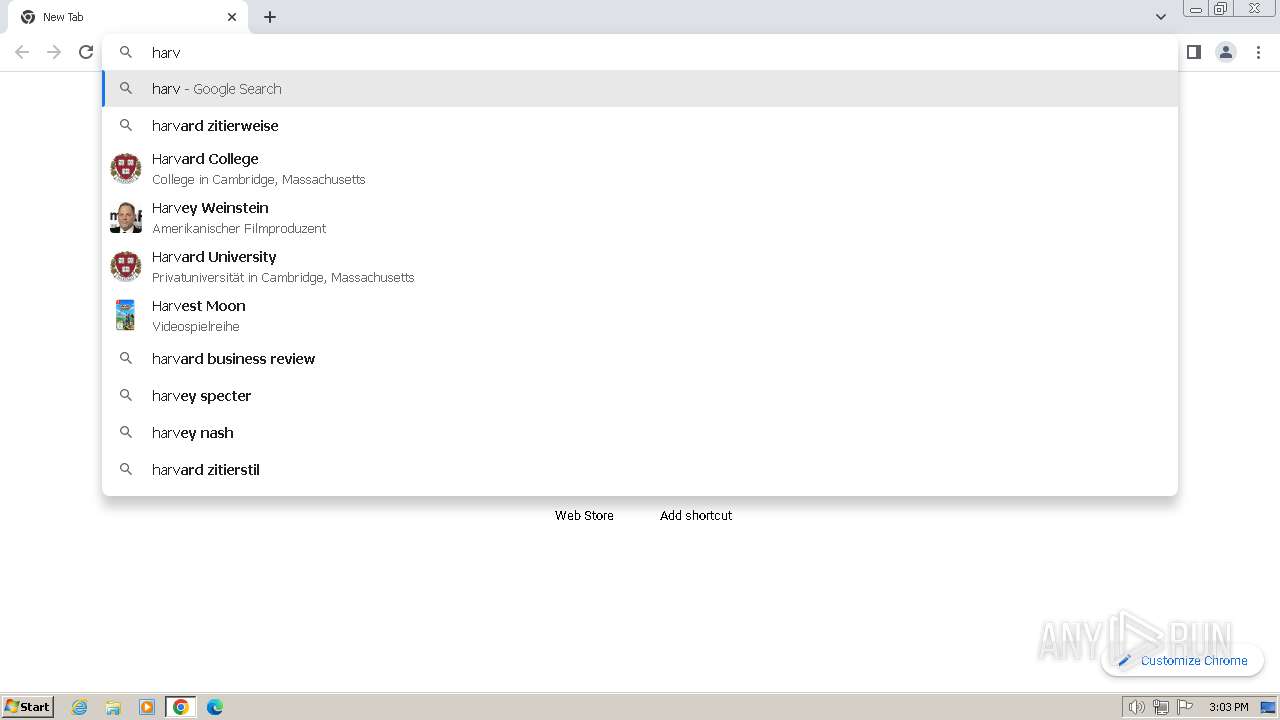1280x720 pixels.
Task: Launch Internet Explorer from taskbar
Action: click(80, 707)
